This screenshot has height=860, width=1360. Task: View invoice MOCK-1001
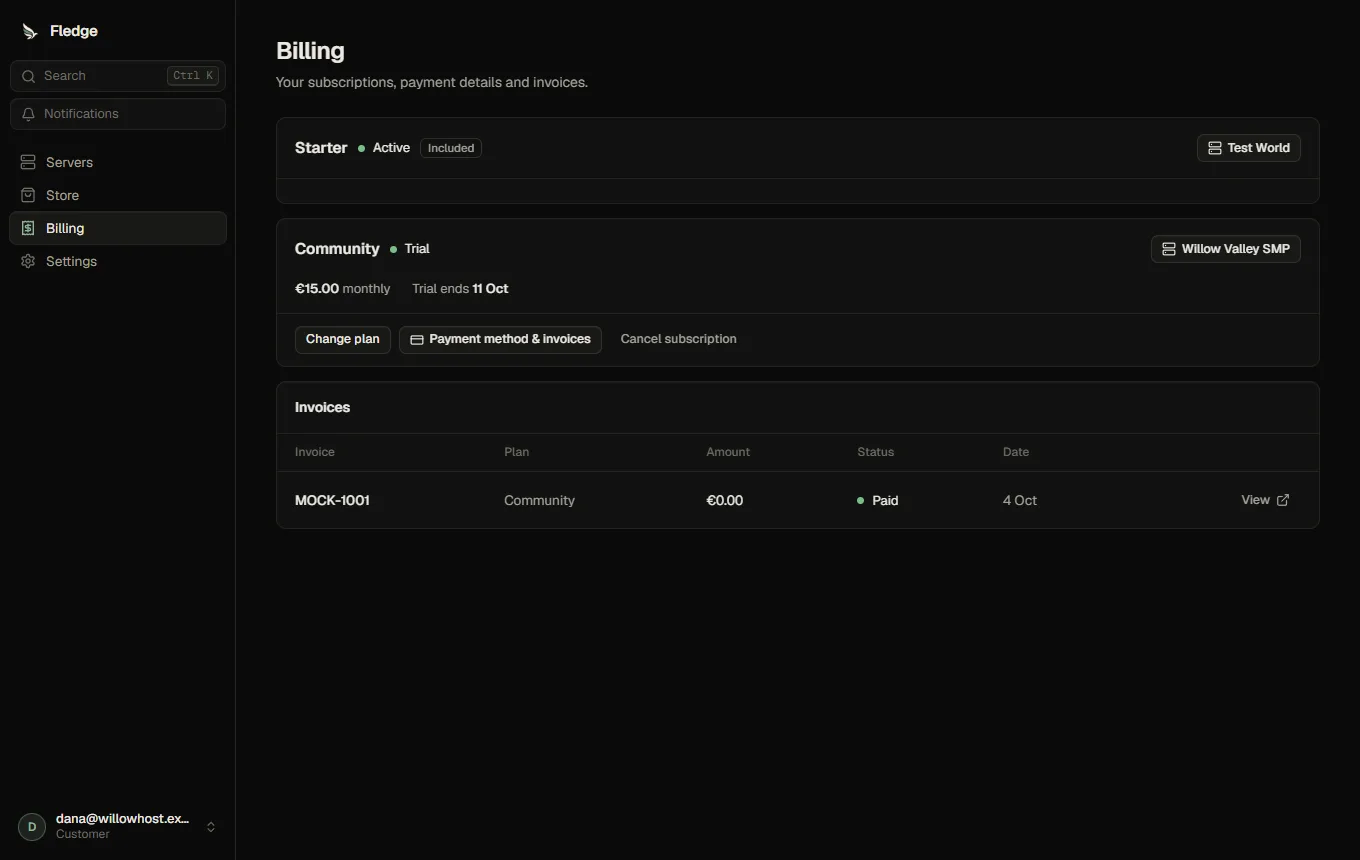1265,500
